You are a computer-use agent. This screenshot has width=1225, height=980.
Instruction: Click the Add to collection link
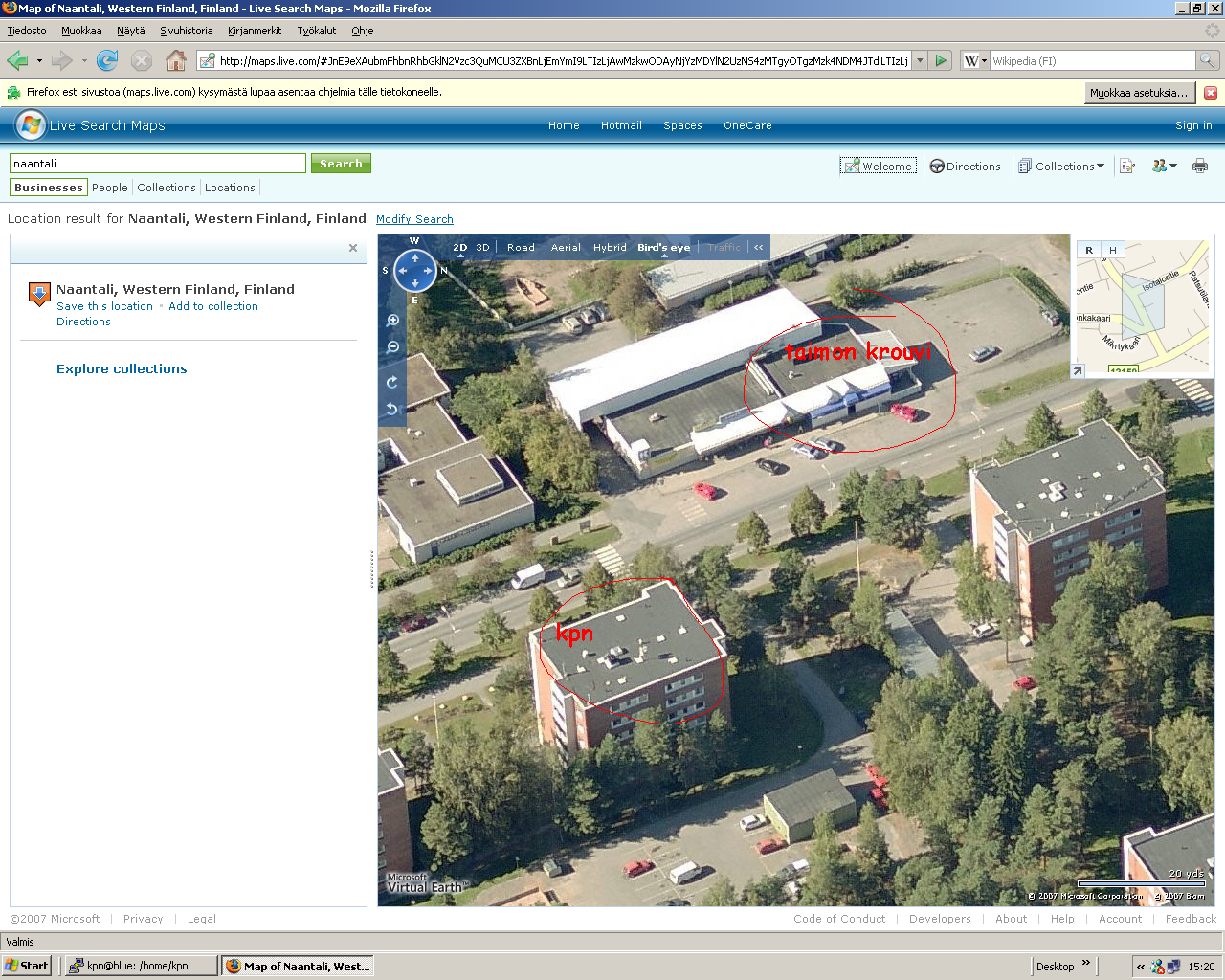[213, 306]
